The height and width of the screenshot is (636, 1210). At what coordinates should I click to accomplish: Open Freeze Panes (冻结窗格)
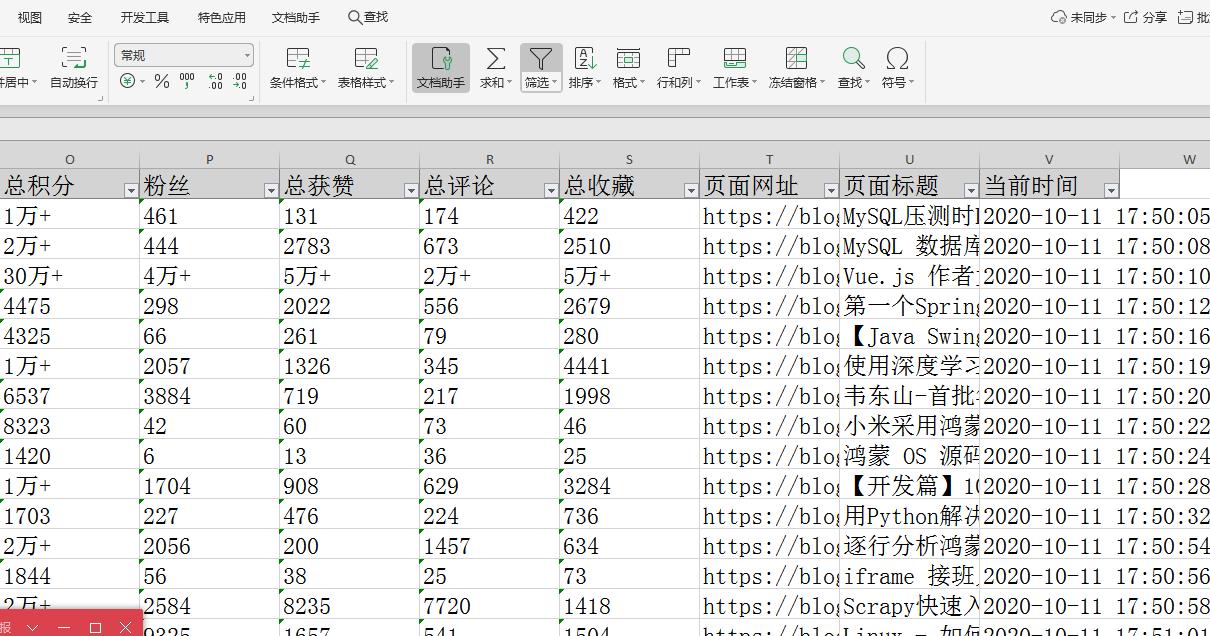tap(796, 68)
